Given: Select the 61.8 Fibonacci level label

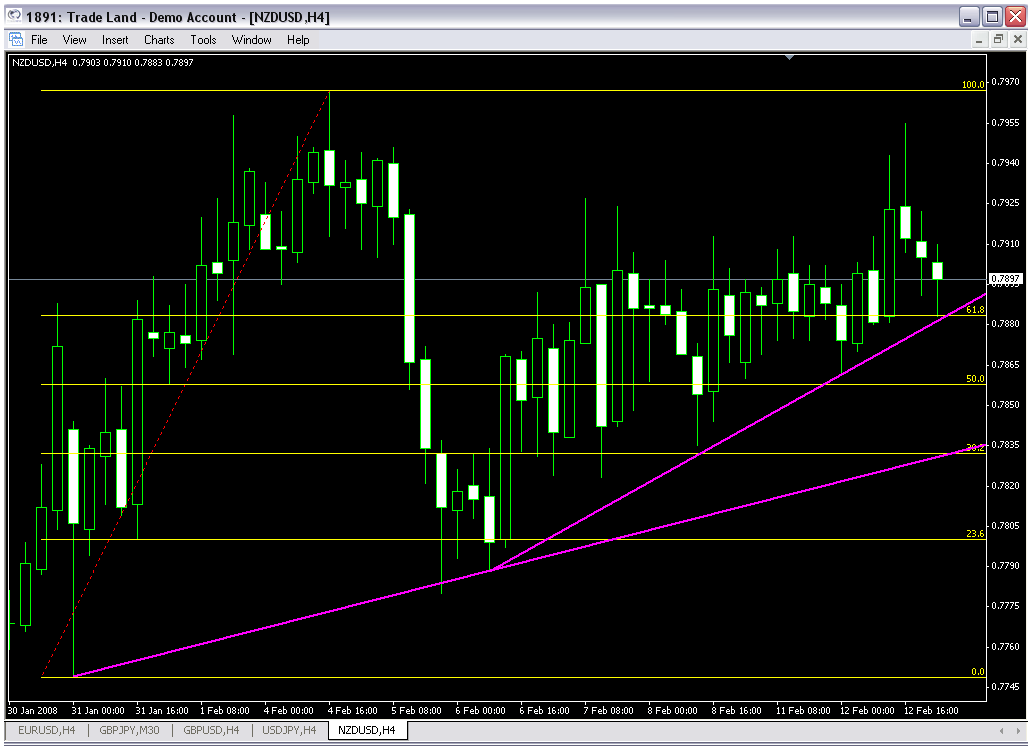Looking at the screenshot, I should coord(975,309).
